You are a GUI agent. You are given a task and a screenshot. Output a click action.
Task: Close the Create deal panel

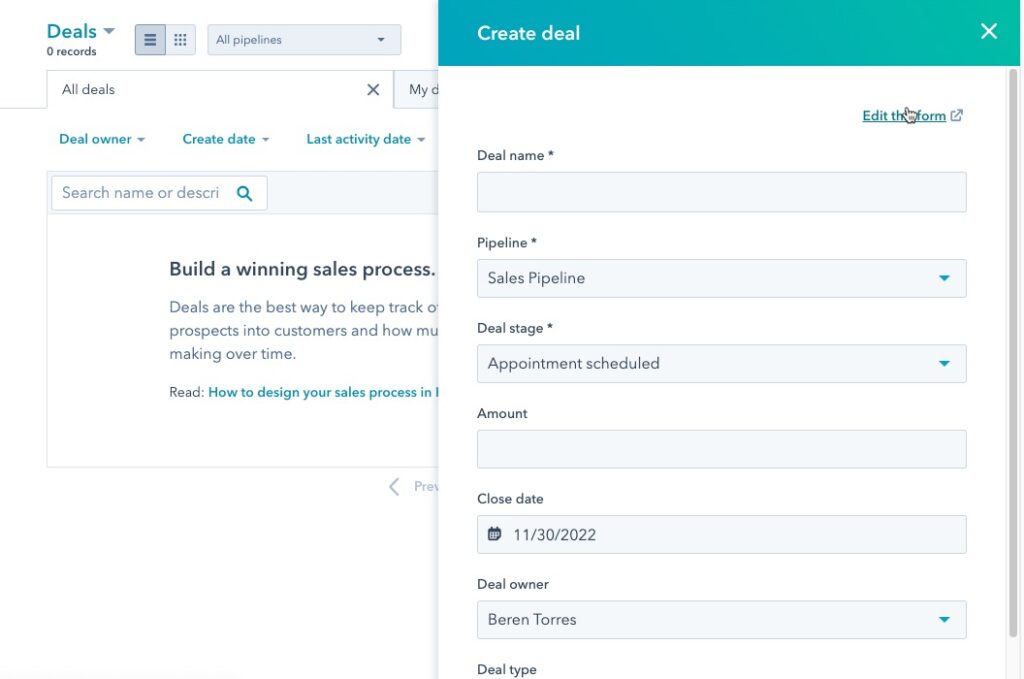coord(988,31)
